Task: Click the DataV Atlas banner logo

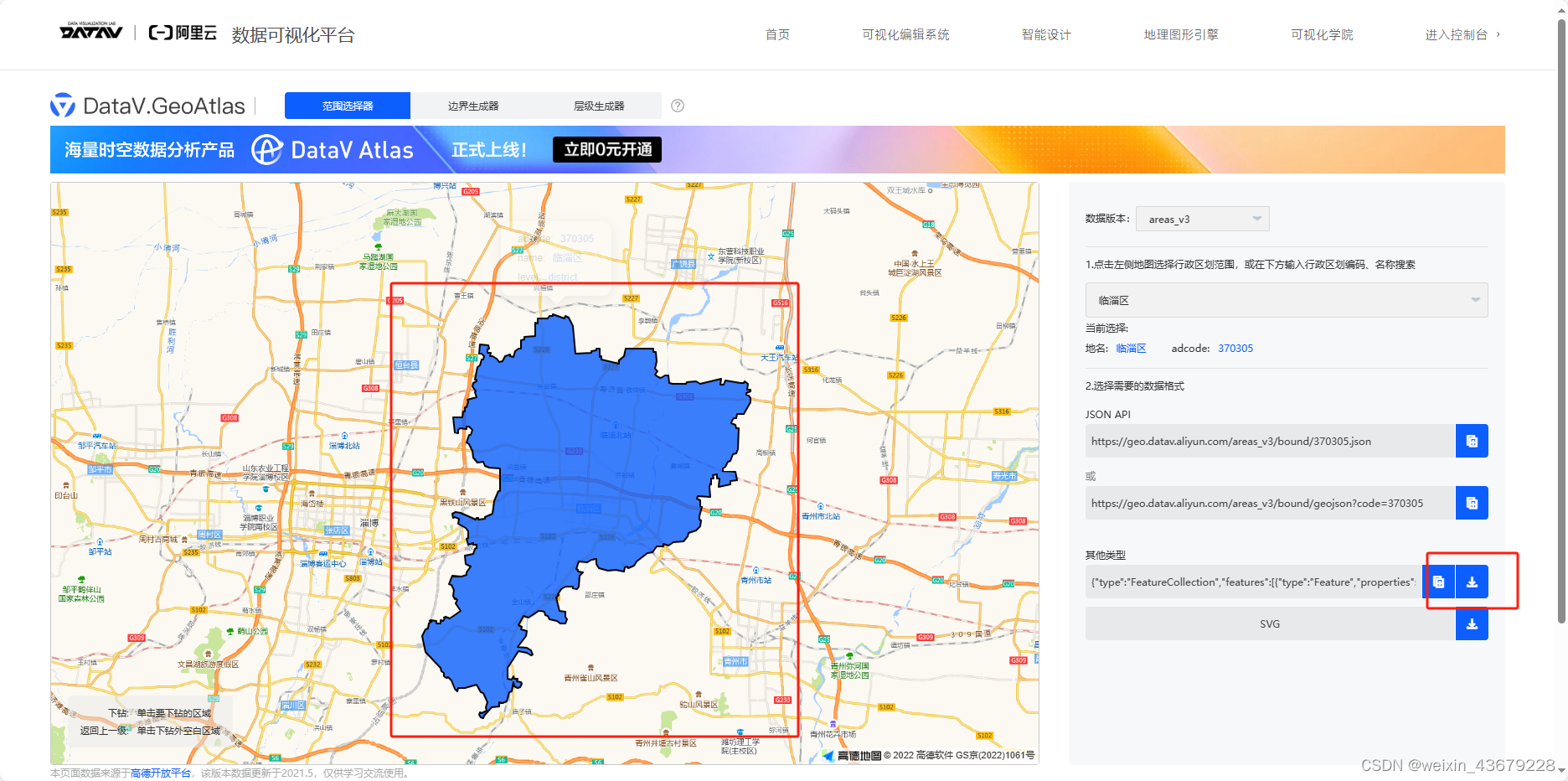Action: point(333,150)
